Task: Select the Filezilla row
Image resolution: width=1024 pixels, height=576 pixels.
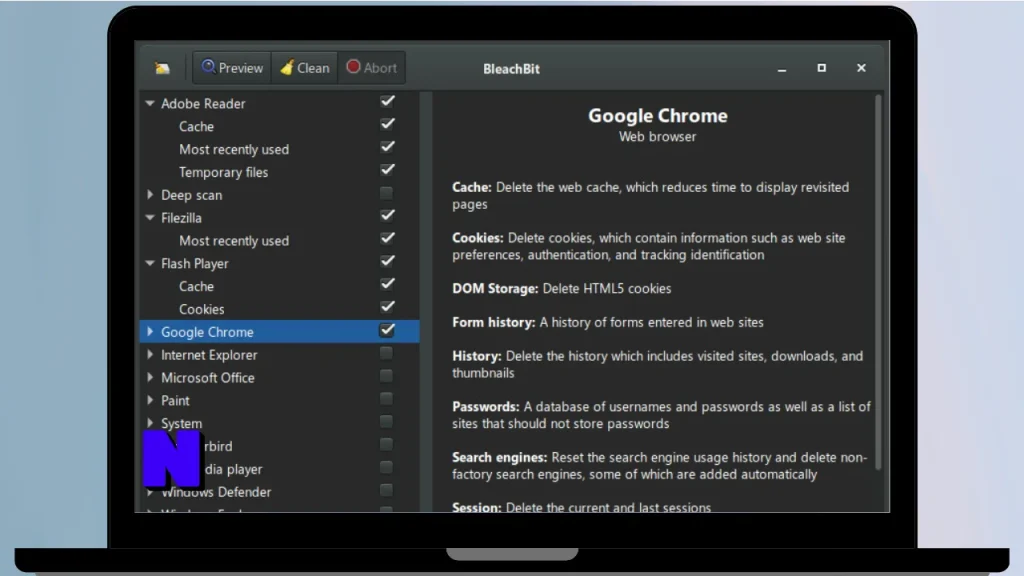Action: [280, 217]
